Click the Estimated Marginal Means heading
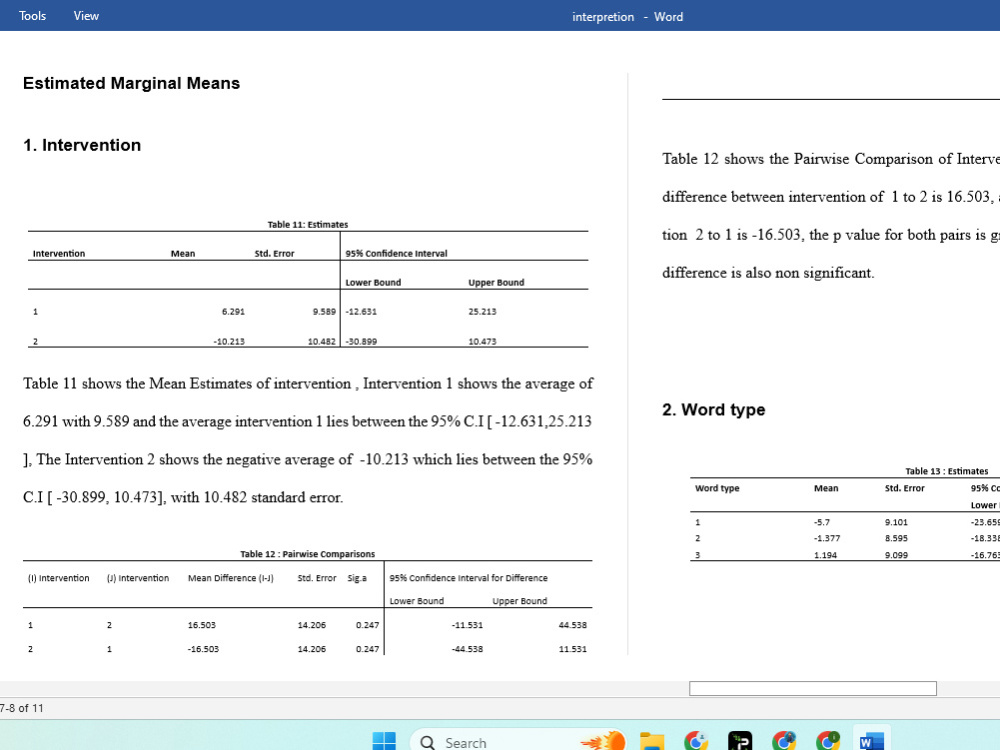 [131, 83]
